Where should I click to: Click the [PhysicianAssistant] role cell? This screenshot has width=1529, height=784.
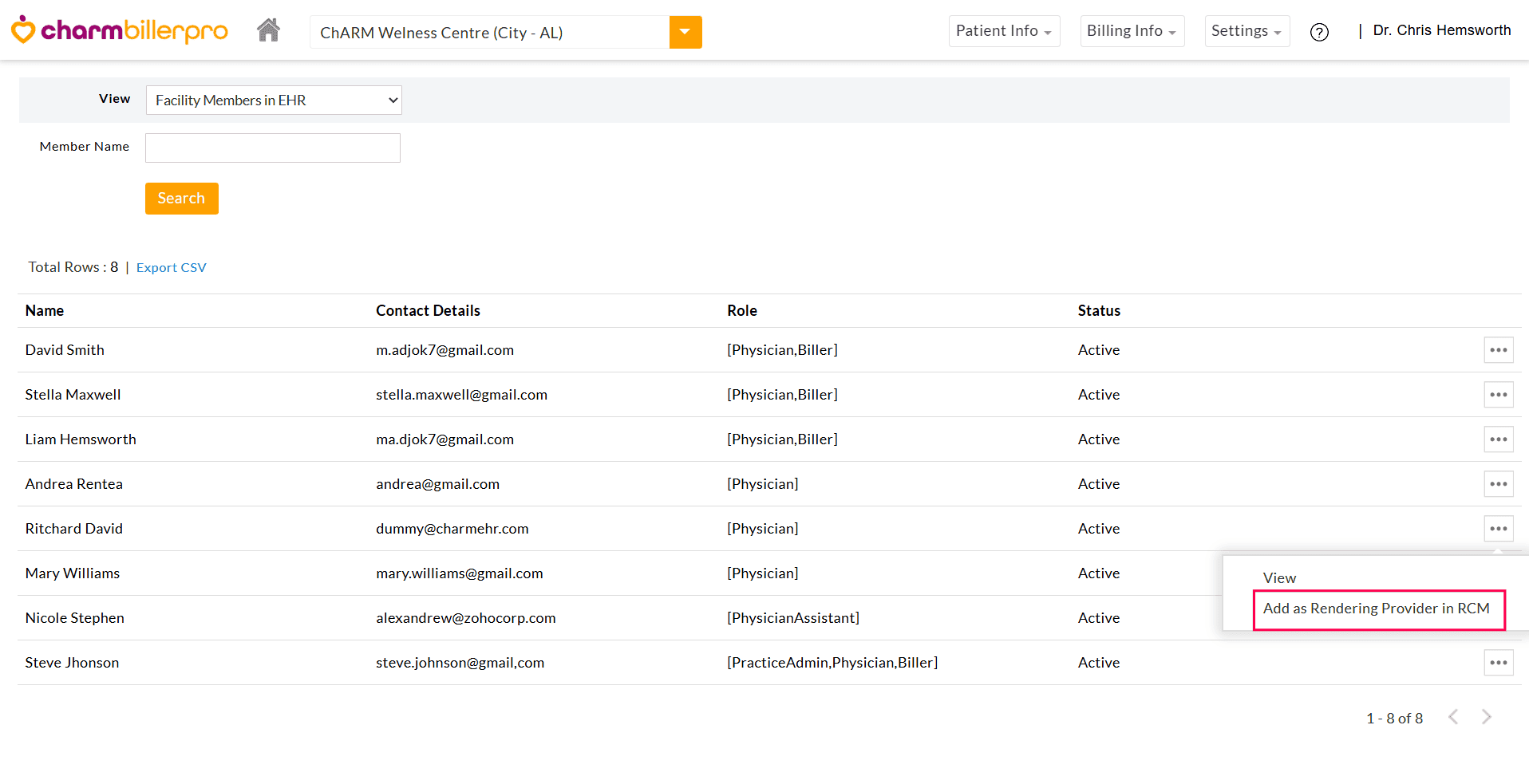[x=793, y=618]
